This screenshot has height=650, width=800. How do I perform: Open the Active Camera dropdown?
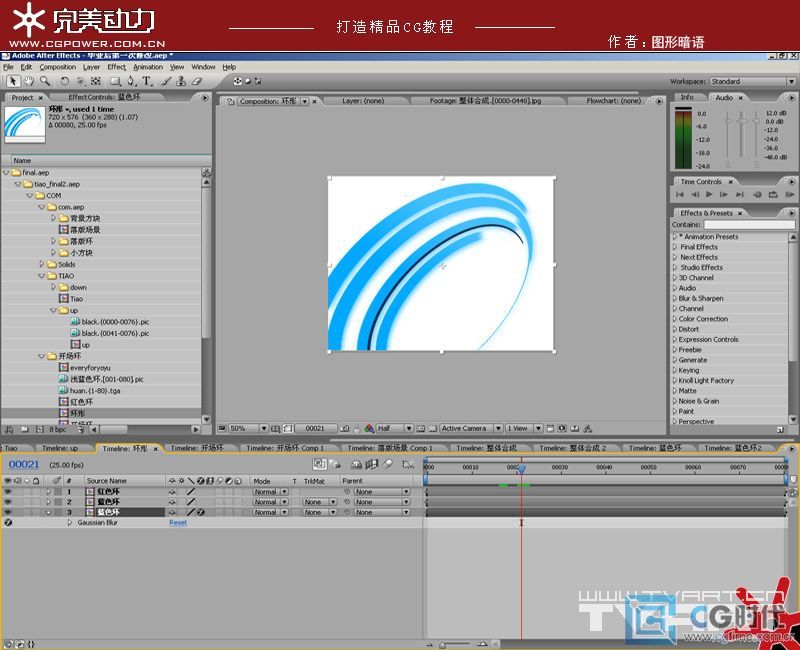pos(471,429)
